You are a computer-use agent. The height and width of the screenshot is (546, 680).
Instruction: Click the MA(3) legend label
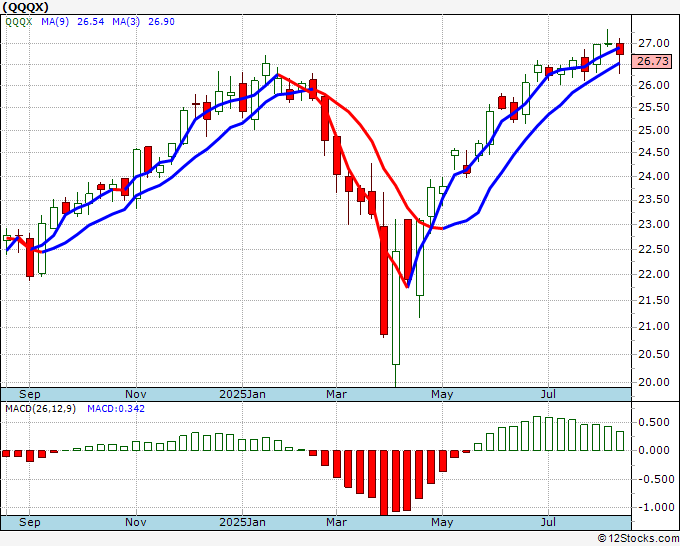coord(126,22)
